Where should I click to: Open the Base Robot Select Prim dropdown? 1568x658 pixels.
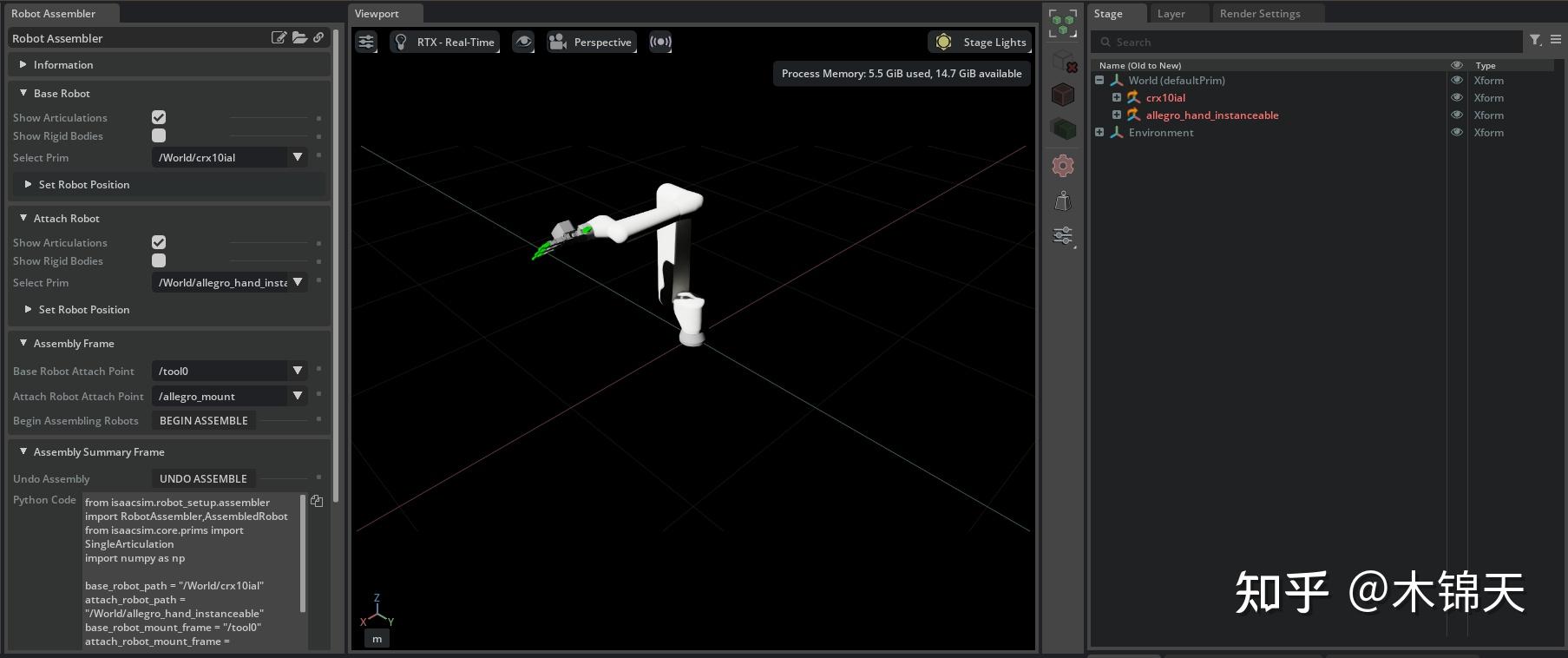(229, 157)
